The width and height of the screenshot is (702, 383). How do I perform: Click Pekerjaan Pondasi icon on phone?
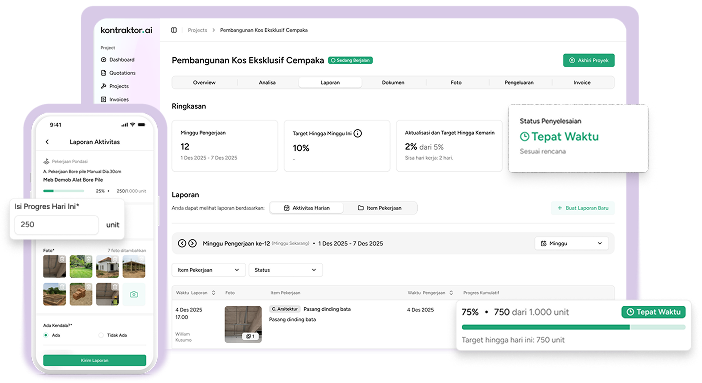pos(46,161)
